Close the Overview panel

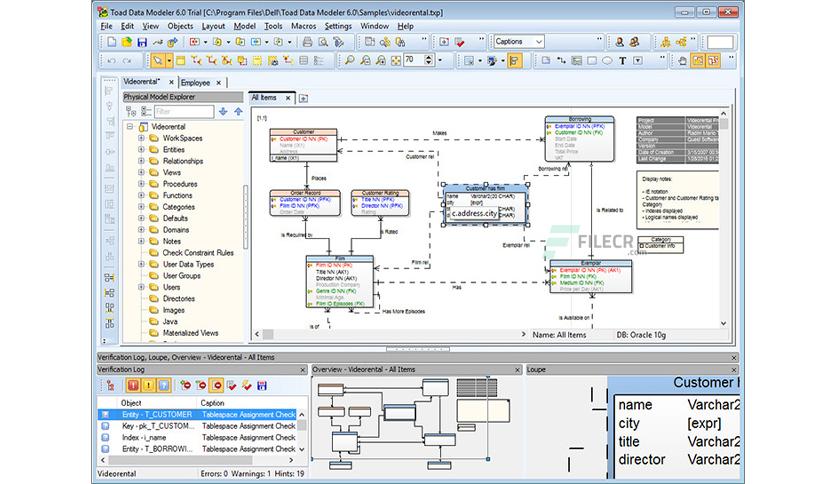point(517,369)
